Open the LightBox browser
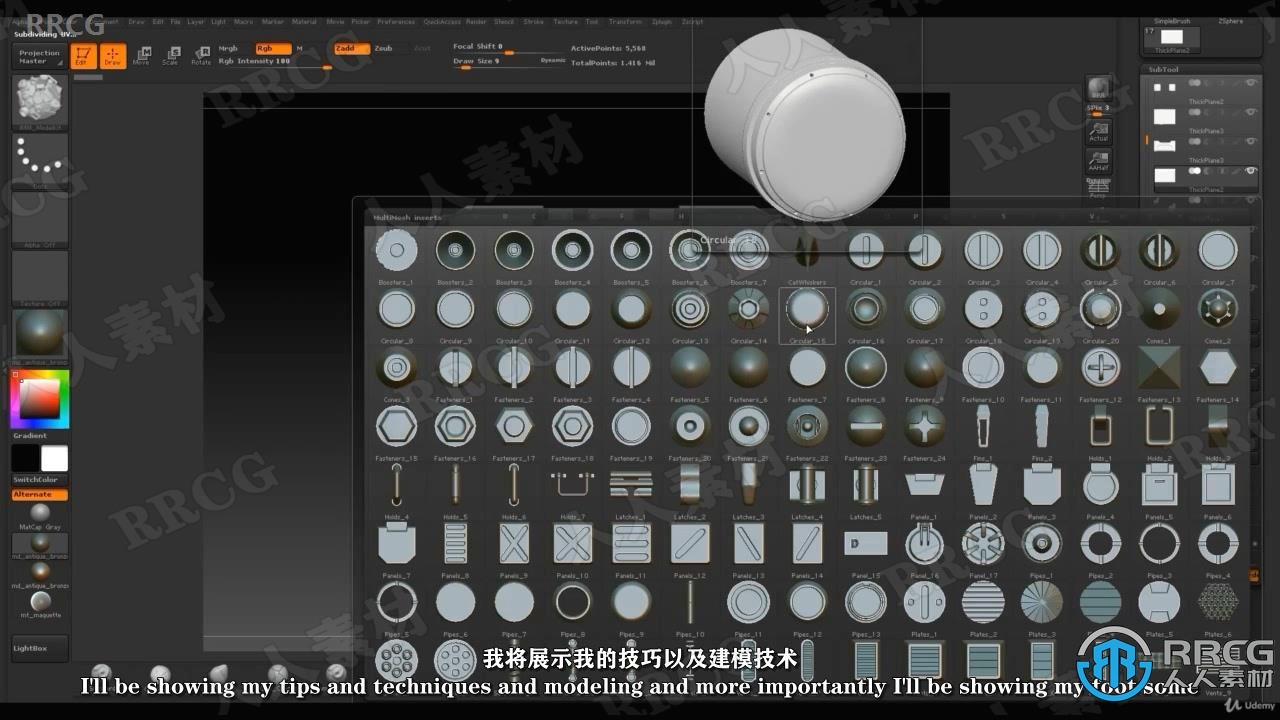 click(40, 648)
